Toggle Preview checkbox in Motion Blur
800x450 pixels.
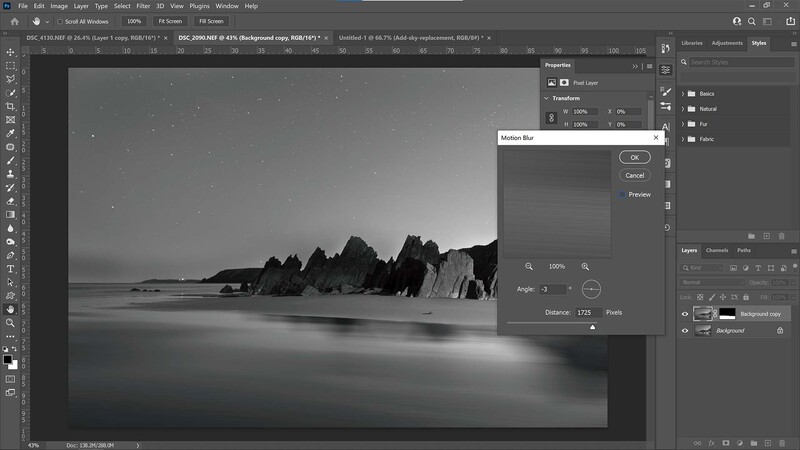[622, 194]
